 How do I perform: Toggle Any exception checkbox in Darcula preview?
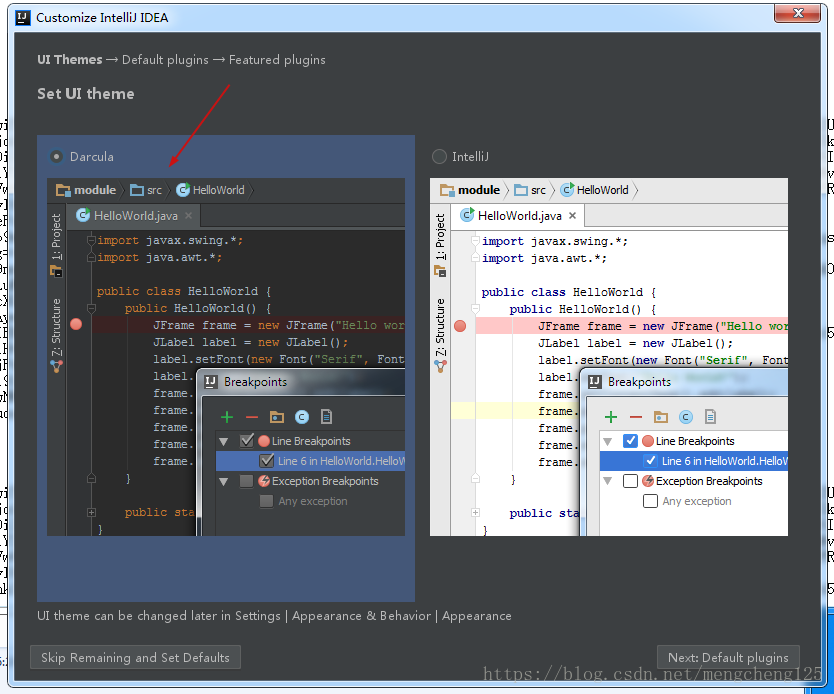266,501
